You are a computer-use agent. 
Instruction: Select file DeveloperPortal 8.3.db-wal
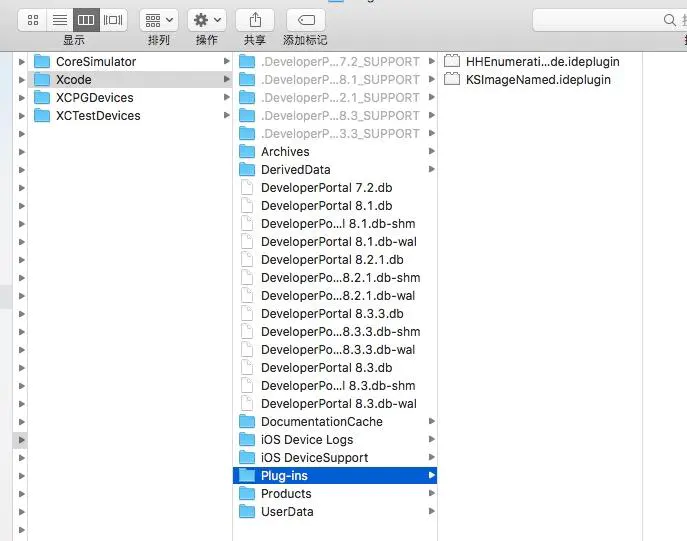pyautogui.click(x=335, y=403)
